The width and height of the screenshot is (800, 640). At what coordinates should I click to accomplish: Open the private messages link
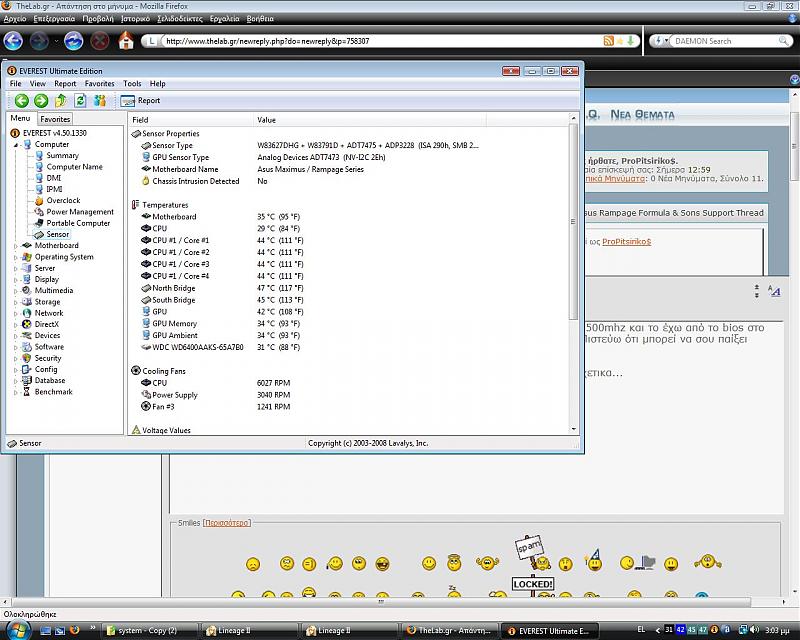point(615,179)
